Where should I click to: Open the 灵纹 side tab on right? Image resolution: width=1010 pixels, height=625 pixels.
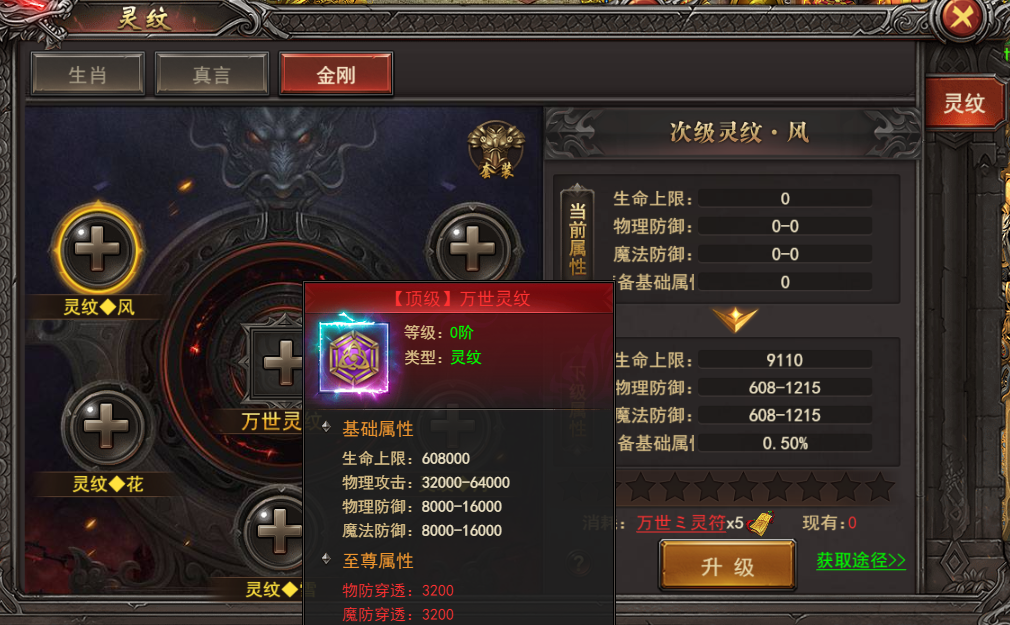tap(964, 103)
